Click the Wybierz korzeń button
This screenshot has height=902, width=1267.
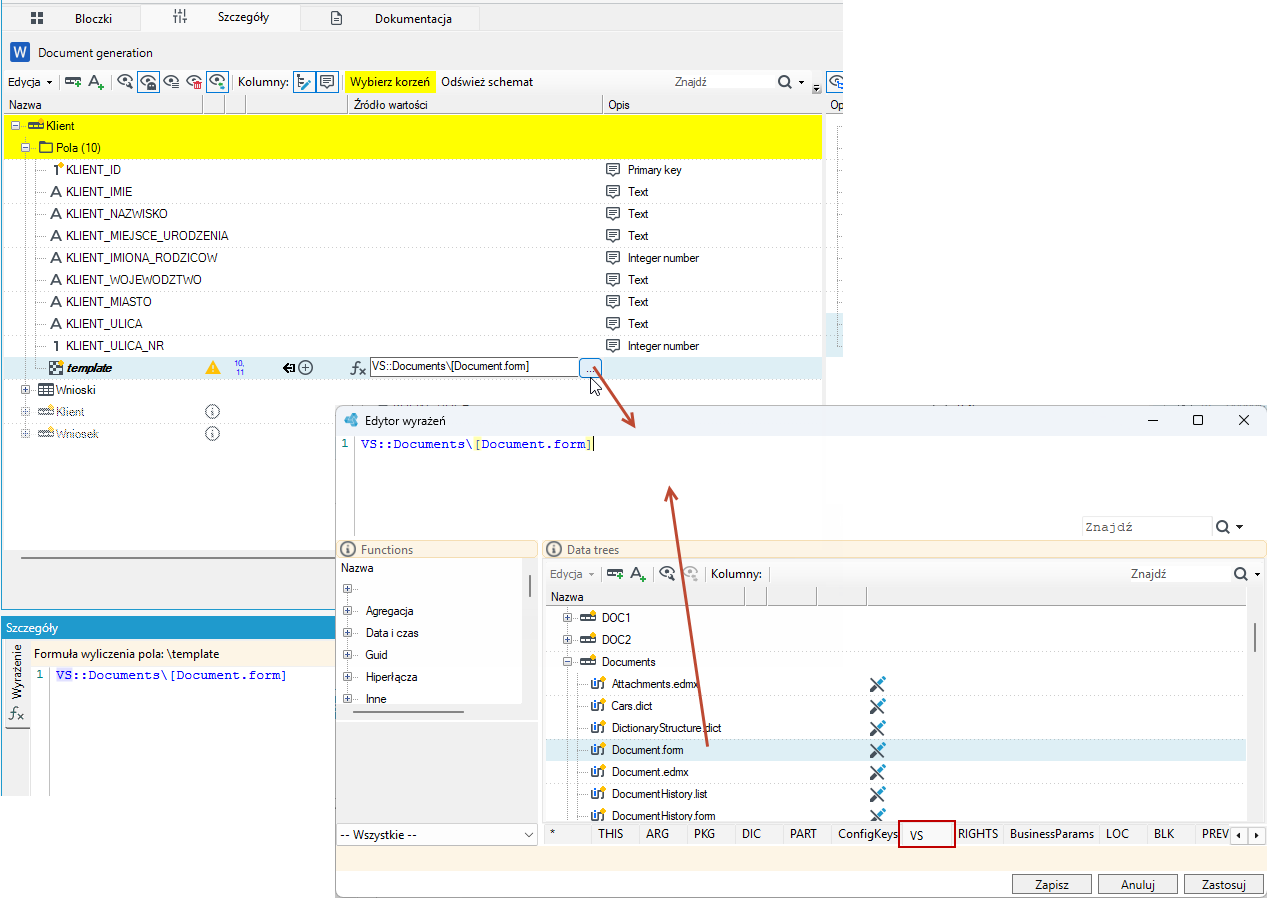click(x=390, y=82)
